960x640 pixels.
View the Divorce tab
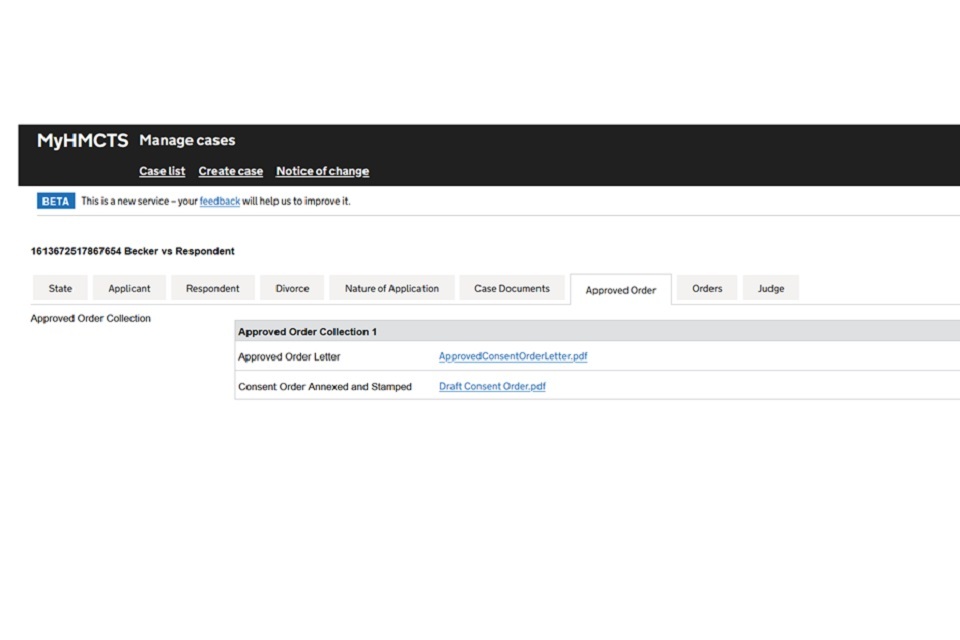292,289
